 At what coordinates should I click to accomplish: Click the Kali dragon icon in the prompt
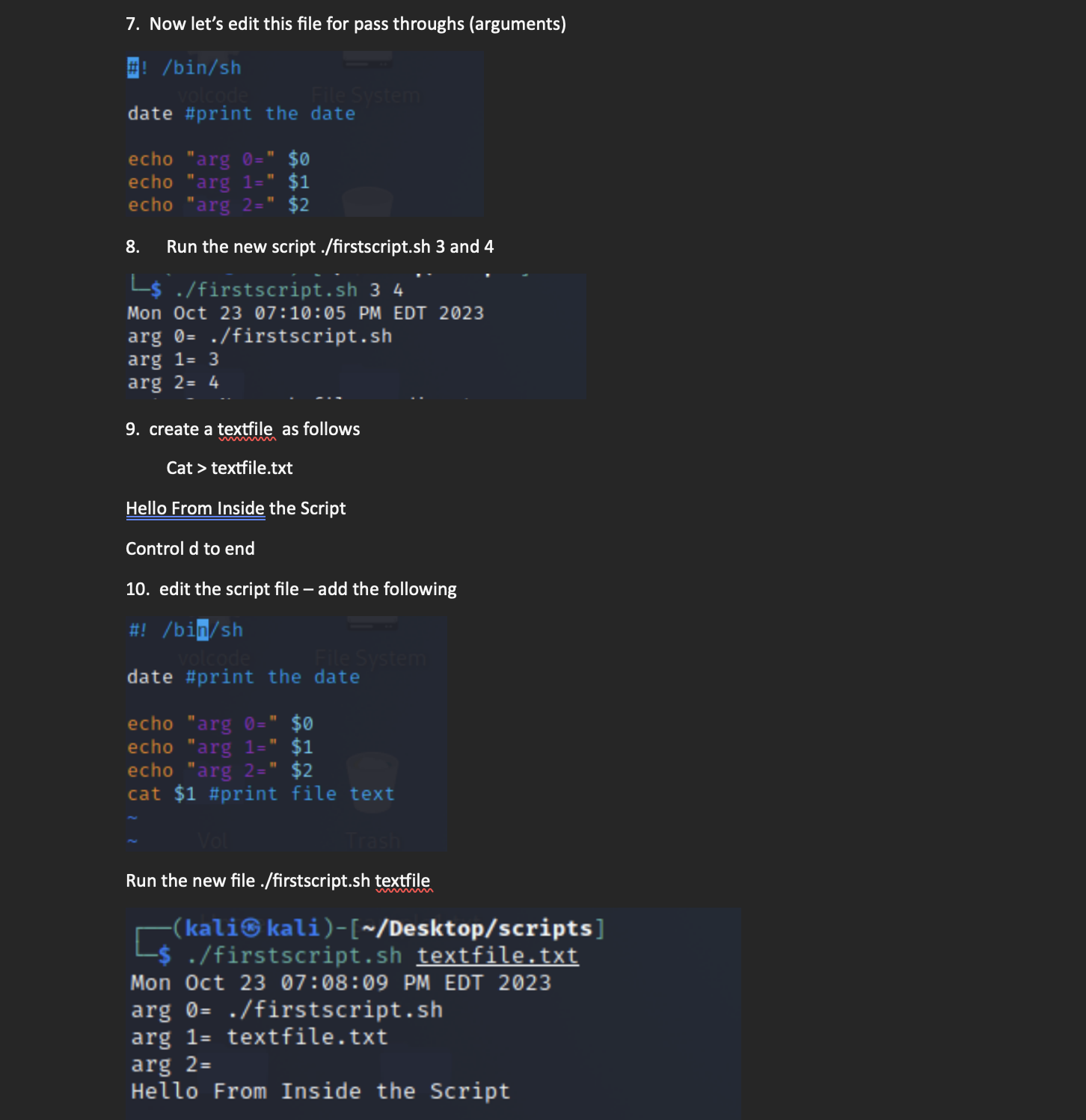coord(250,928)
